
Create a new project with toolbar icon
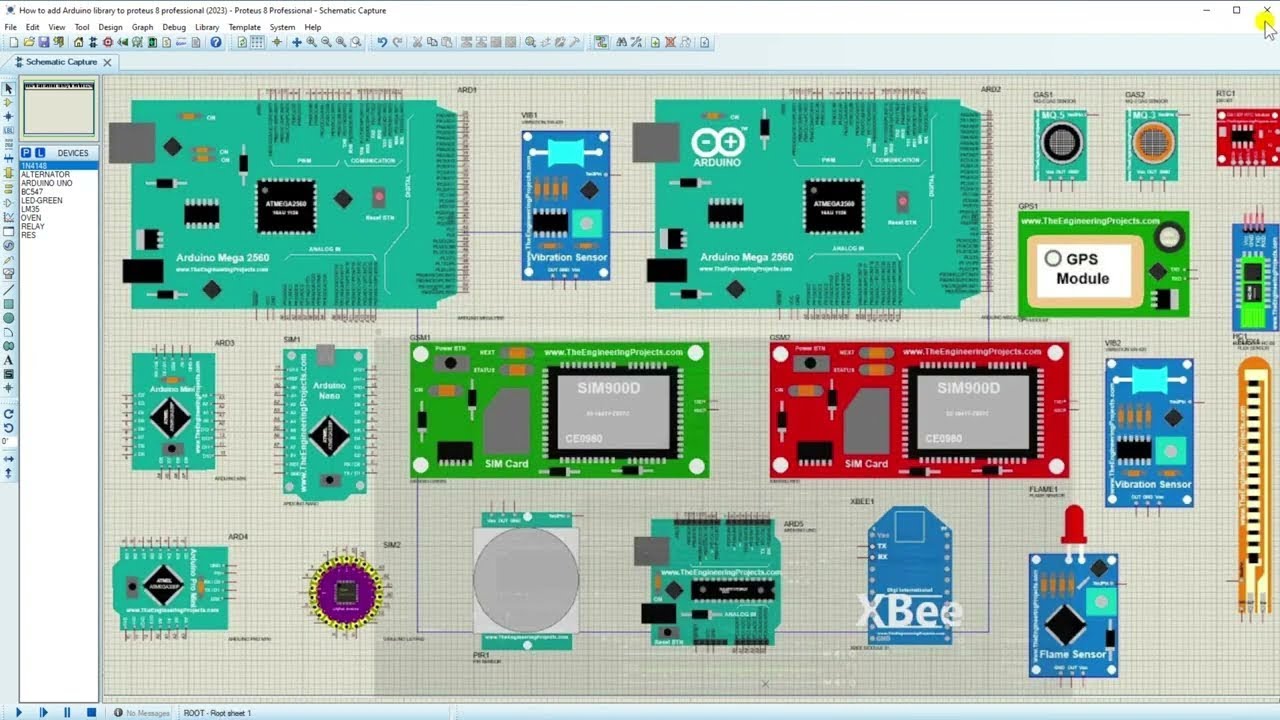pos(12,42)
